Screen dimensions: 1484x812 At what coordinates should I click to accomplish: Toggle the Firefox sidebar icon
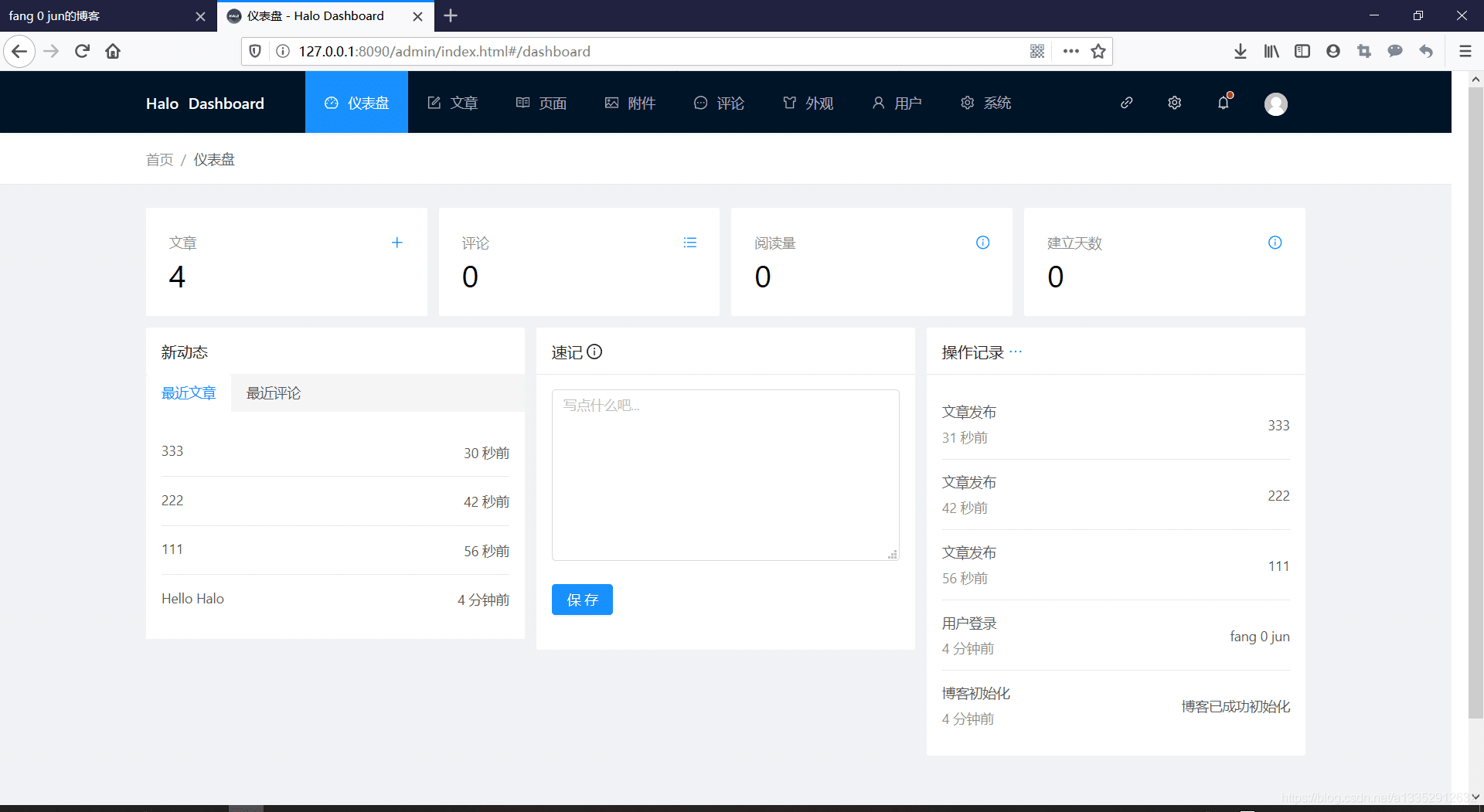1302,51
